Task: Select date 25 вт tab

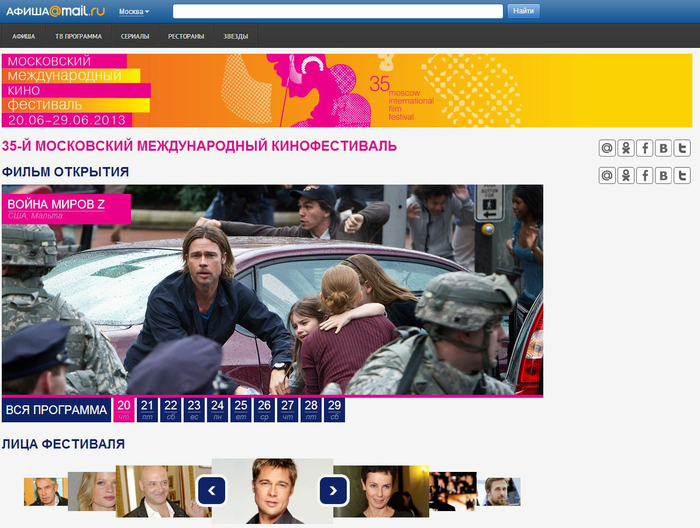Action: [x=241, y=410]
